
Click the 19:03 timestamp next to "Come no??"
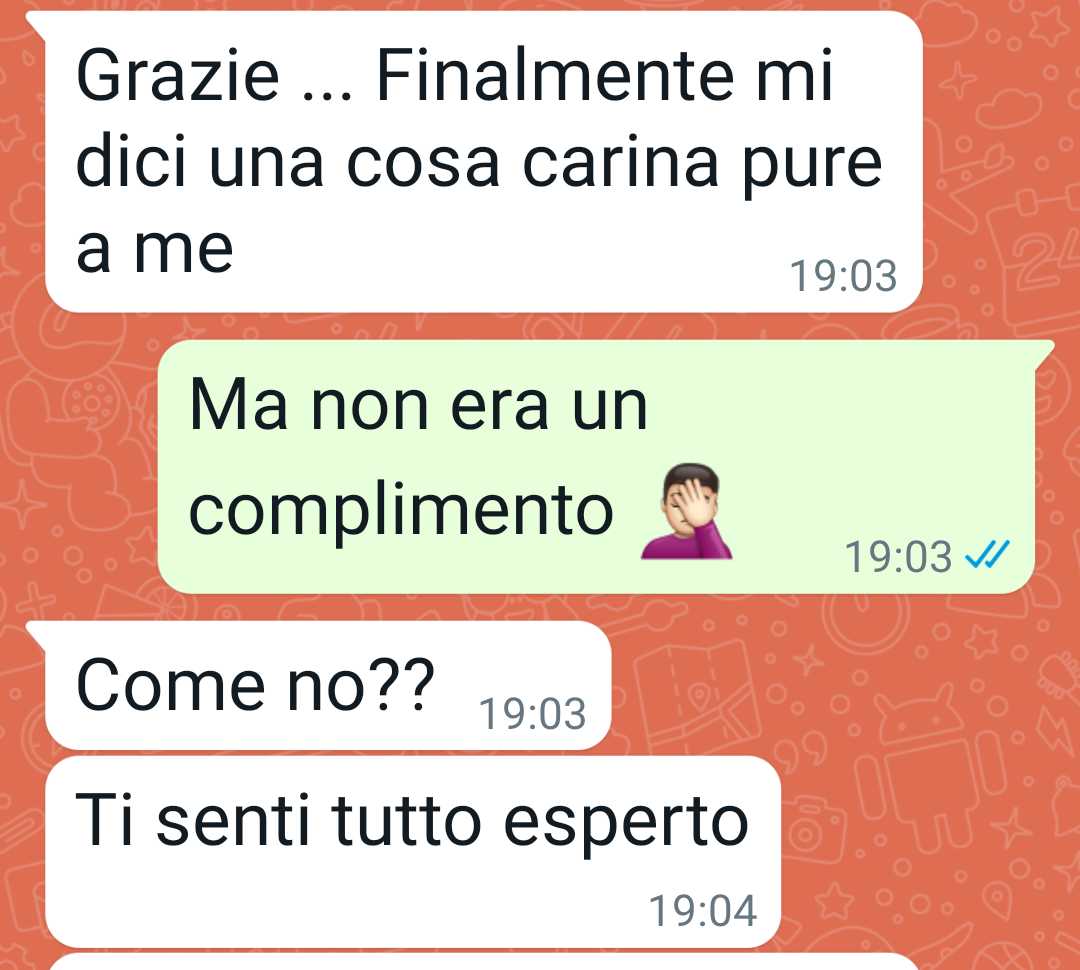coord(532,714)
